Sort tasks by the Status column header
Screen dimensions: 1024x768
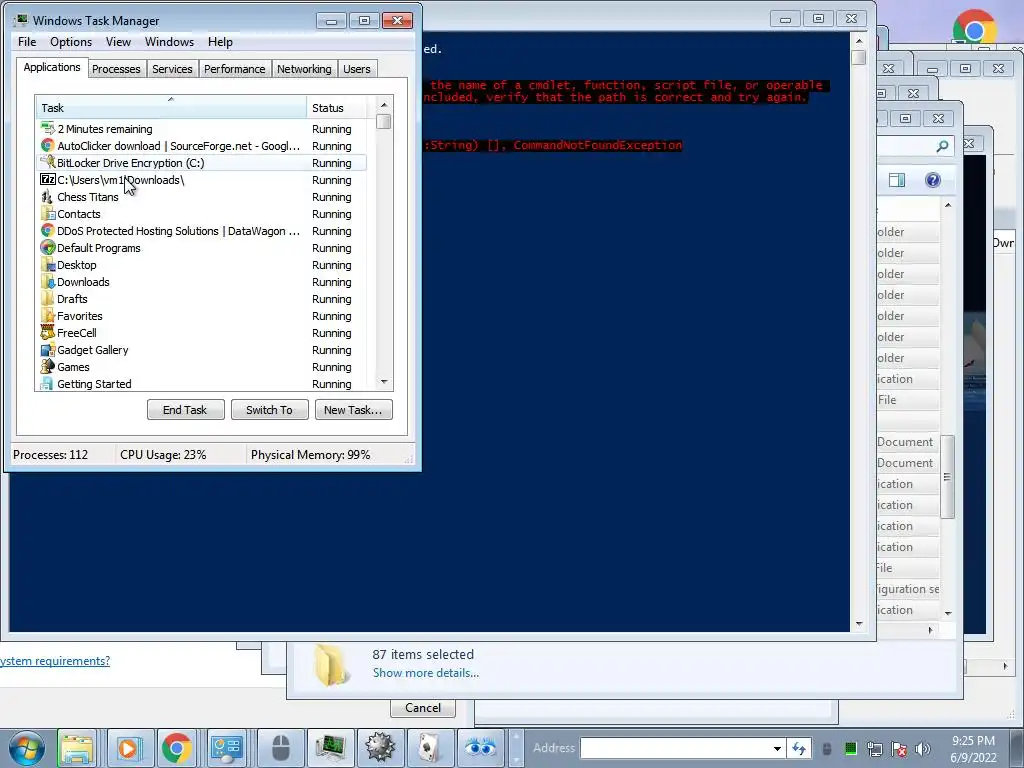click(x=338, y=108)
